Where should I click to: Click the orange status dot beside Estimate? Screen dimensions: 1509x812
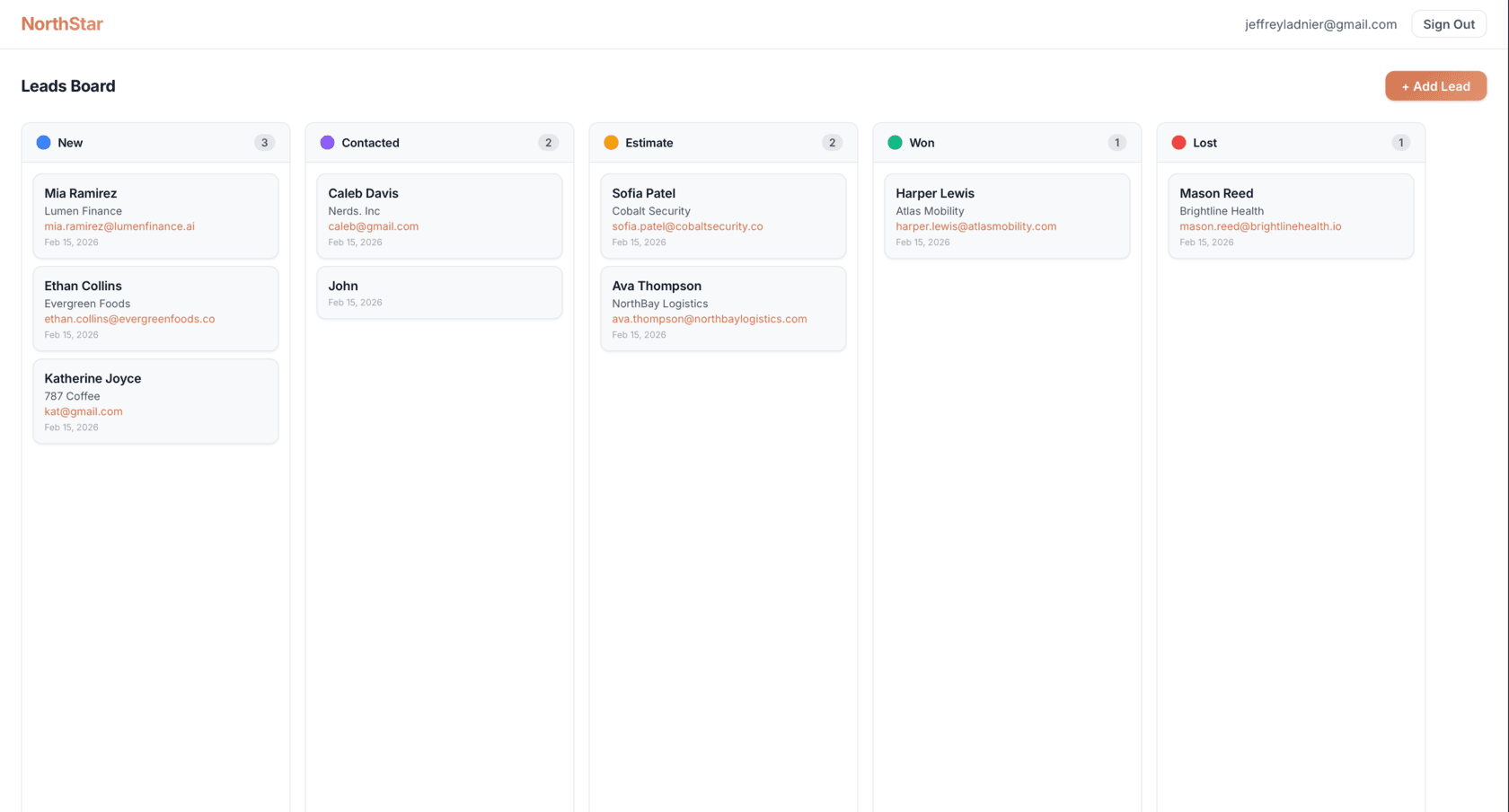[611, 142]
